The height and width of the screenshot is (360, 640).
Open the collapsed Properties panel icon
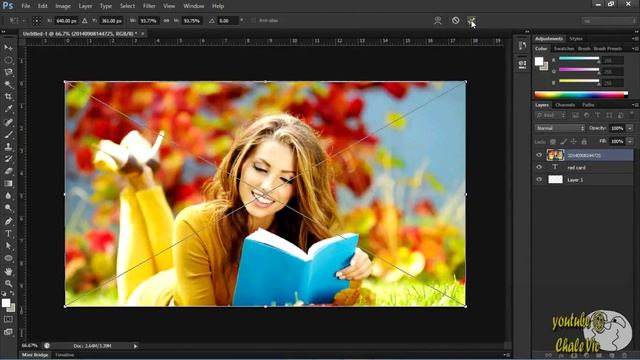pos(522,64)
